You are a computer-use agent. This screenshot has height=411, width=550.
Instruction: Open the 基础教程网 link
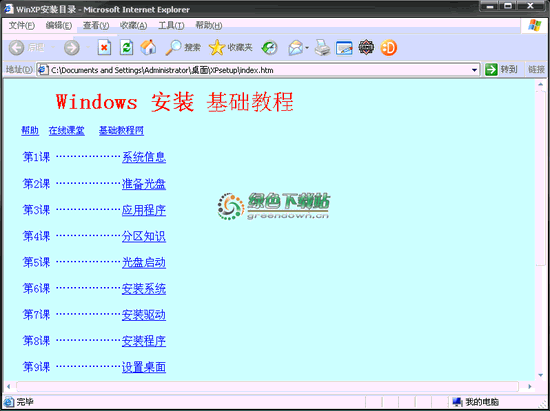(121, 130)
